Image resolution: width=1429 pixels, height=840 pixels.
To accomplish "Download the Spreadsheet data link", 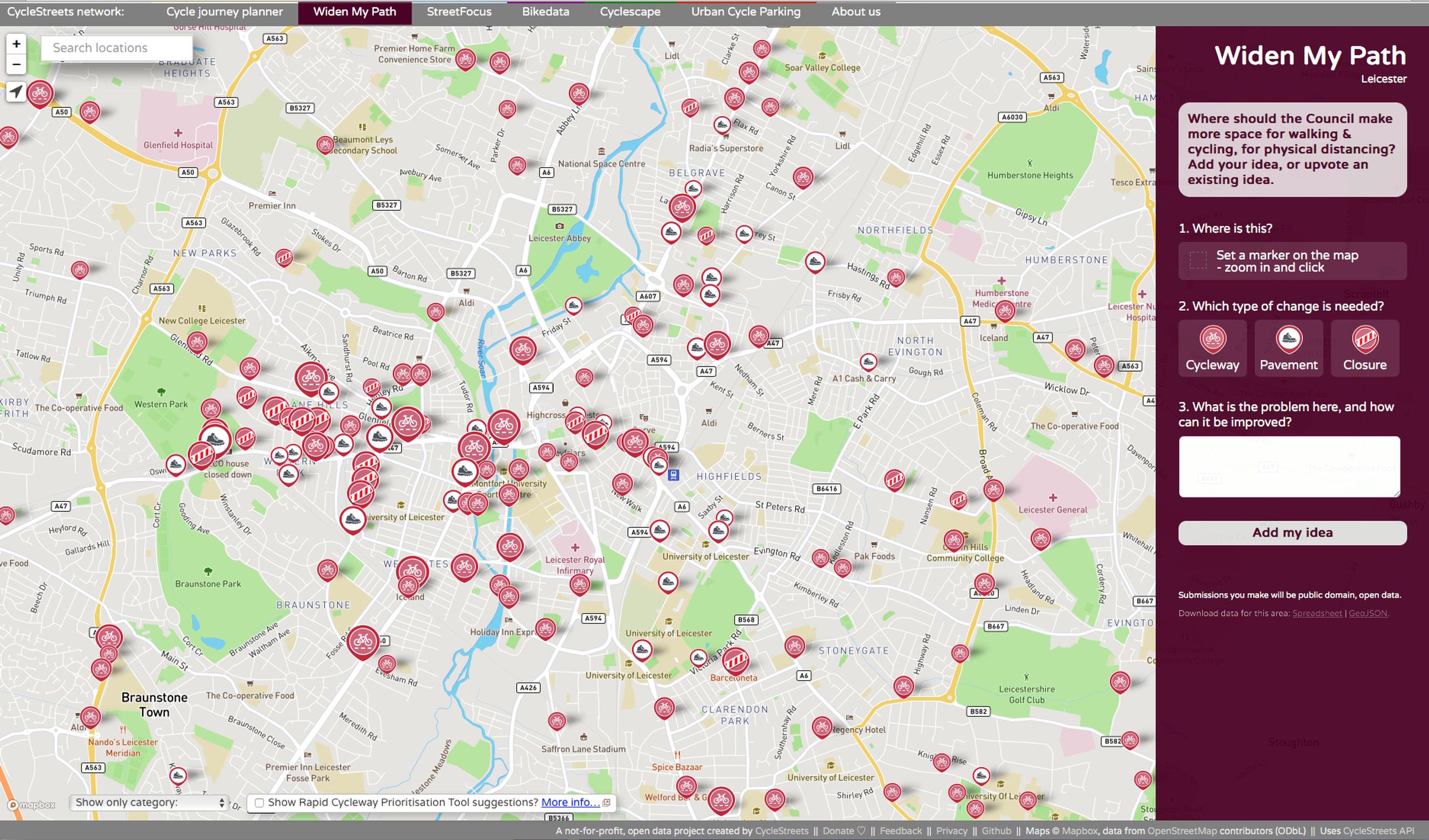I will [x=1317, y=613].
